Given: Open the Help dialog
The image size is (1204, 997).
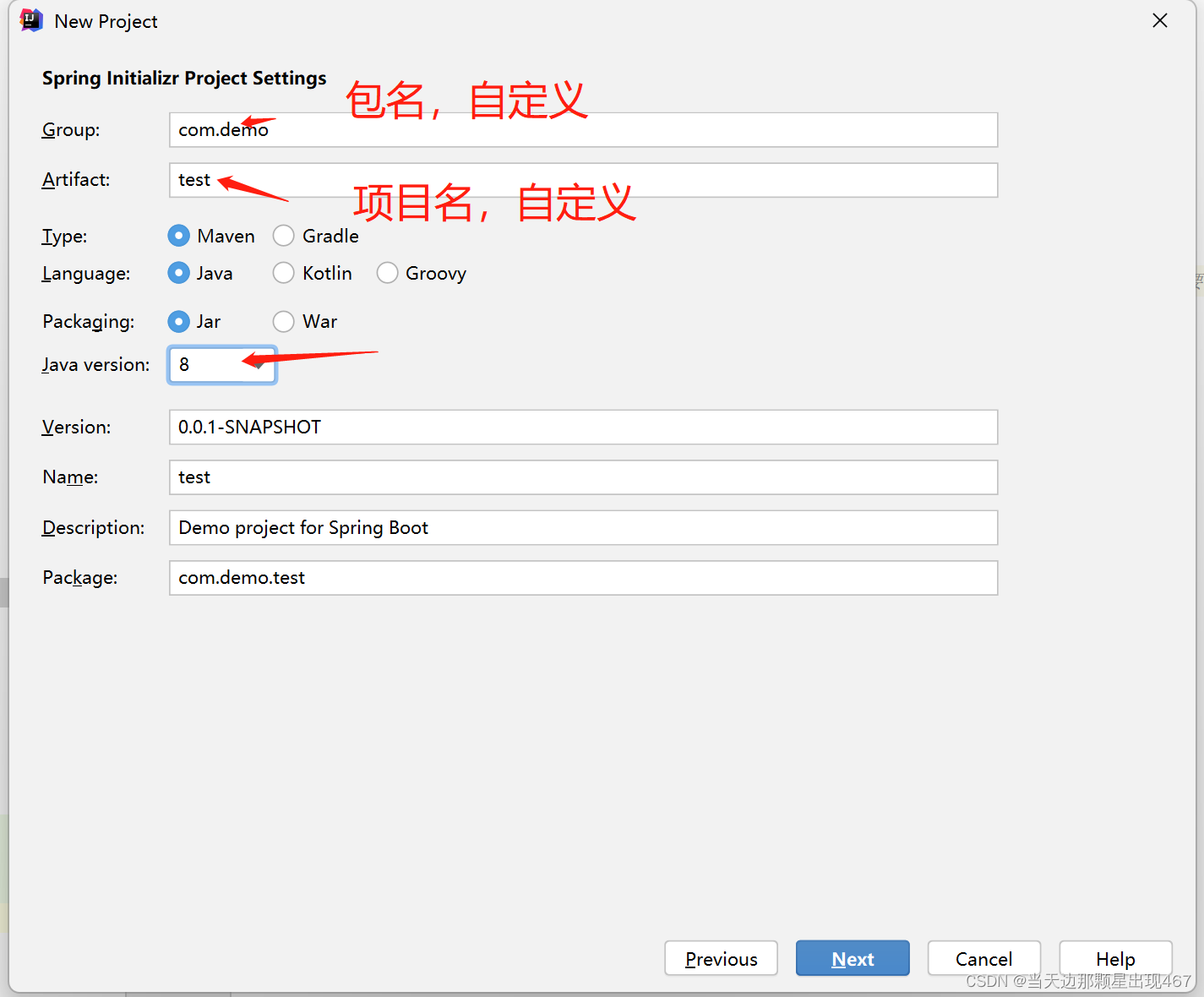Looking at the screenshot, I should 1115,958.
